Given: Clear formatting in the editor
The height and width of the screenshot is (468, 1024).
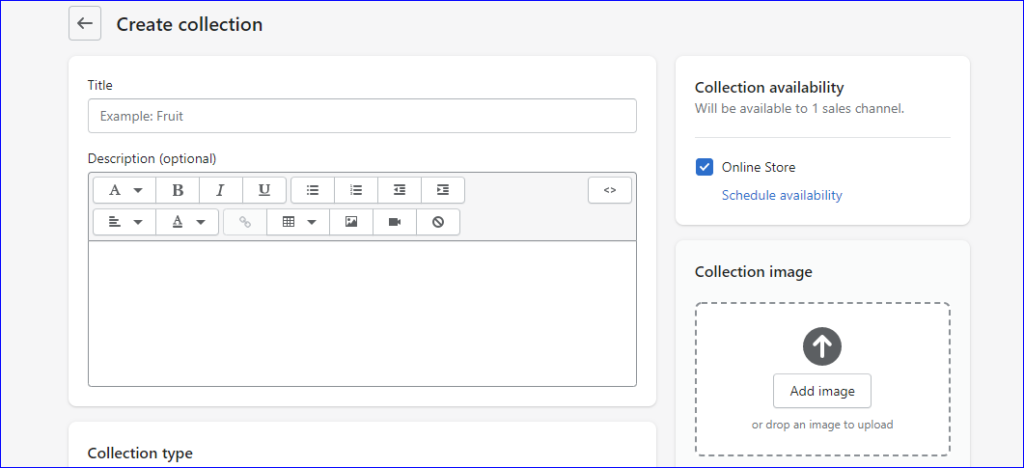Looking at the screenshot, I should point(438,222).
